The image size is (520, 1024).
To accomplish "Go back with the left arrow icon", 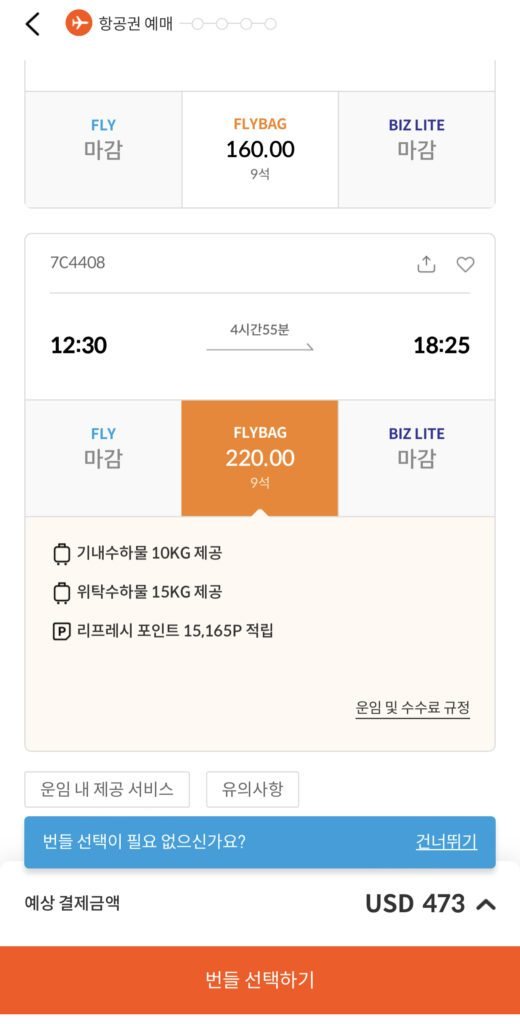I will [x=33, y=24].
